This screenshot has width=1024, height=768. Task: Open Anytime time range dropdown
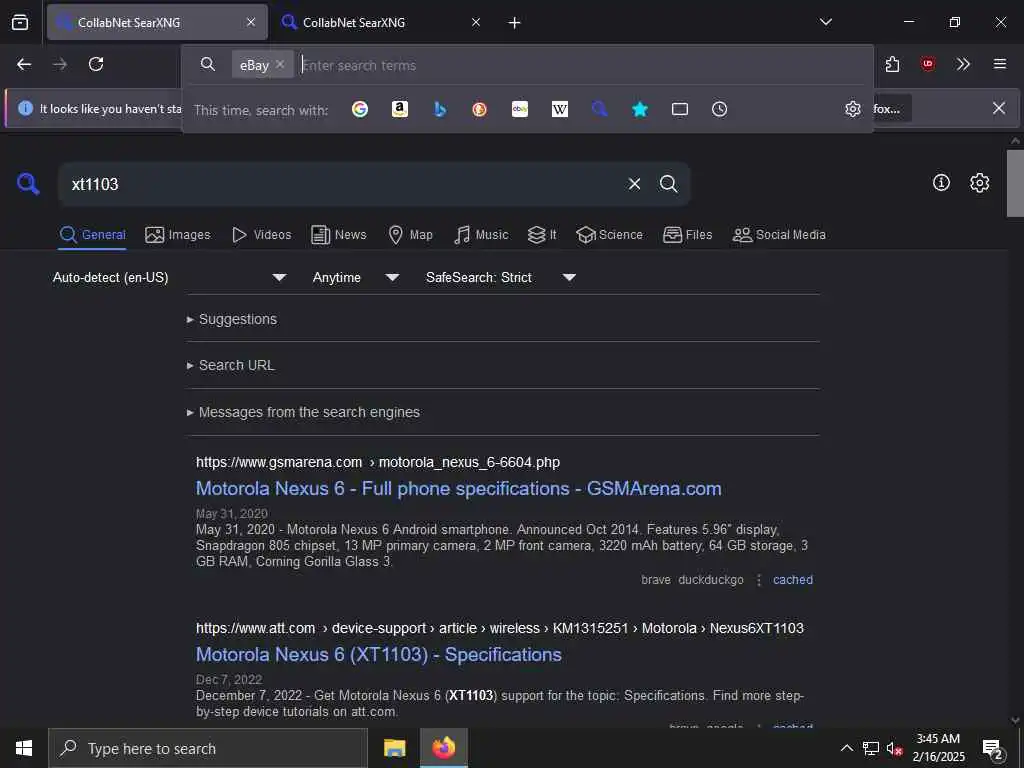(356, 278)
